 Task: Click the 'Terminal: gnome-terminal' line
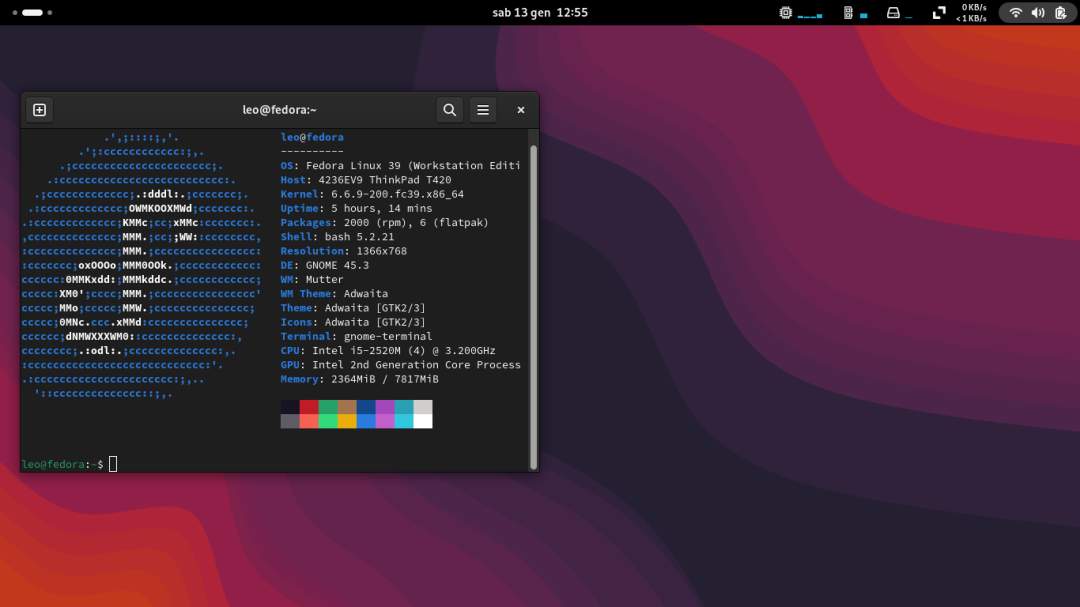pyautogui.click(x=356, y=336)
